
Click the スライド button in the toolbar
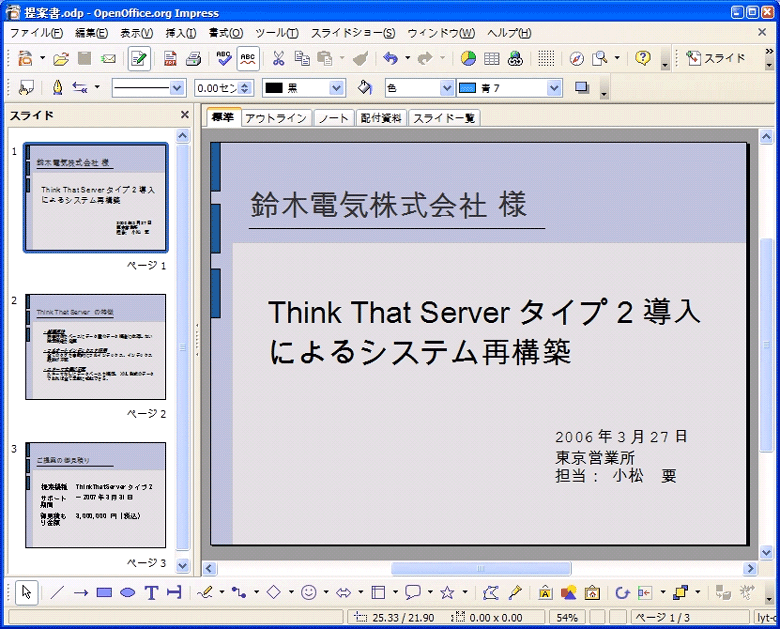click(716, 59)
